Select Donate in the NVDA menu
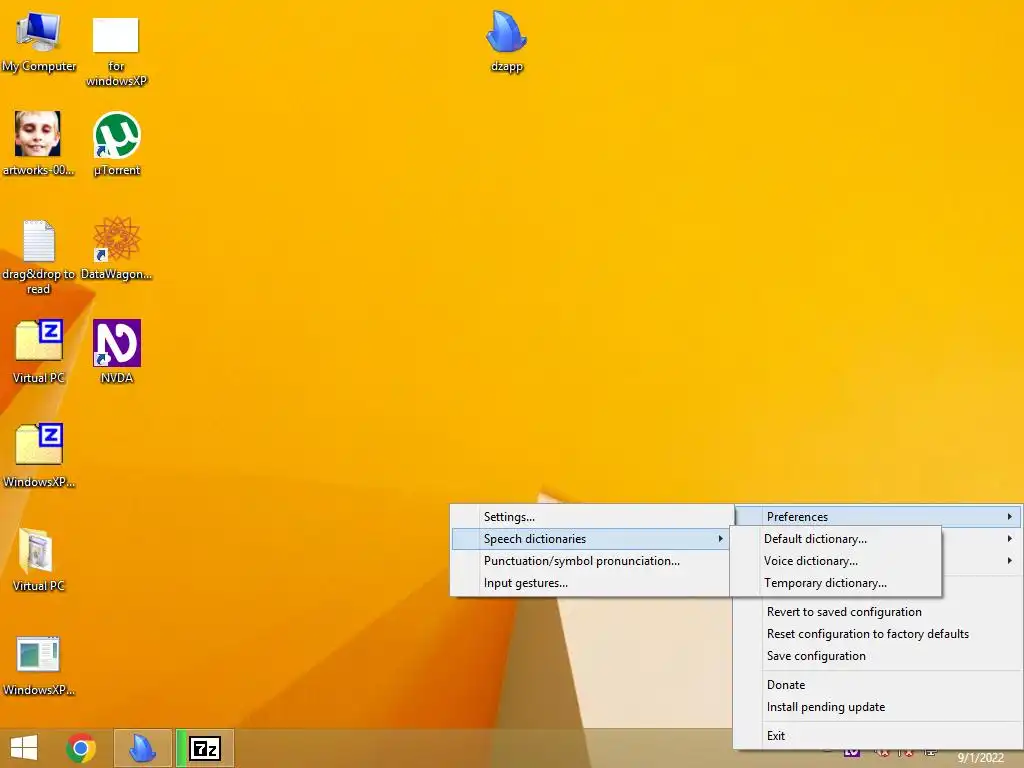The height and width of the screenshot is (768, 1024). (878, 685)
